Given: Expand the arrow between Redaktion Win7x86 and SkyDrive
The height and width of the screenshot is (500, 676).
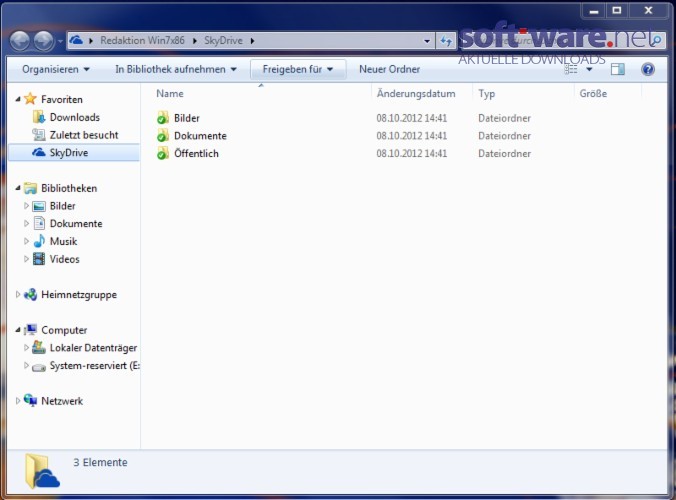Looking at the screenshot, I should click(x=194, y=41).
